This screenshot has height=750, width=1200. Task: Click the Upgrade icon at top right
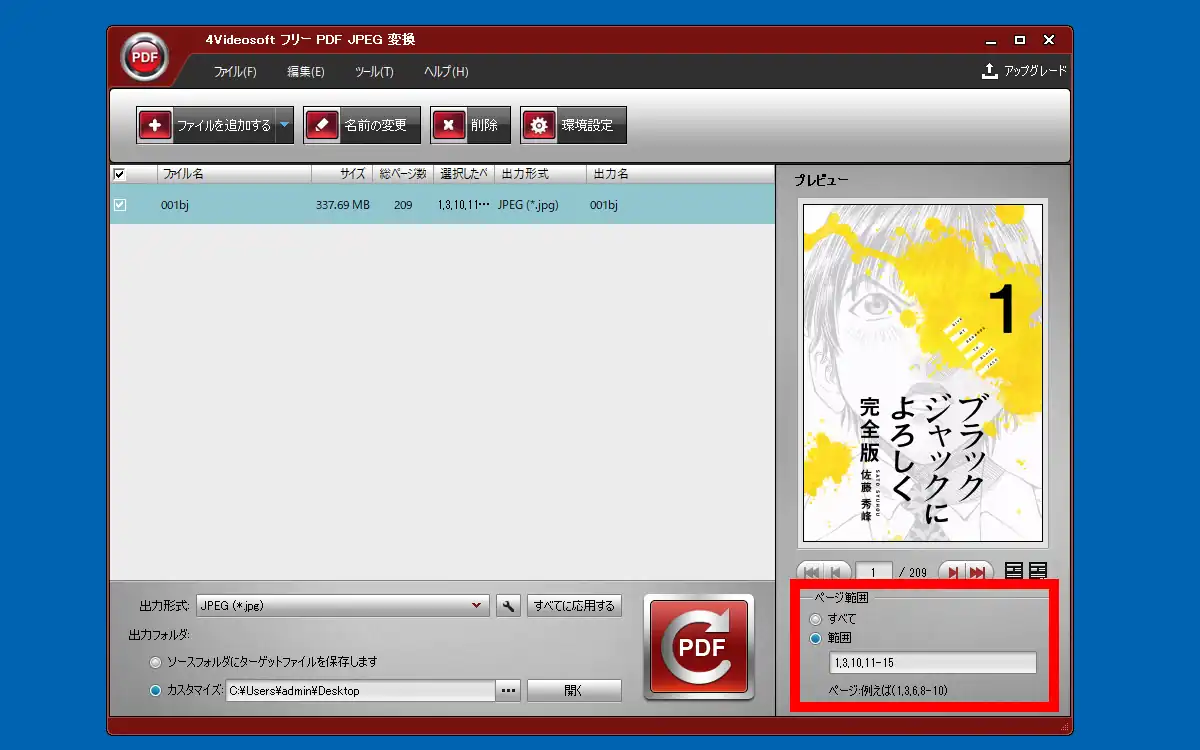coord(990,71)
